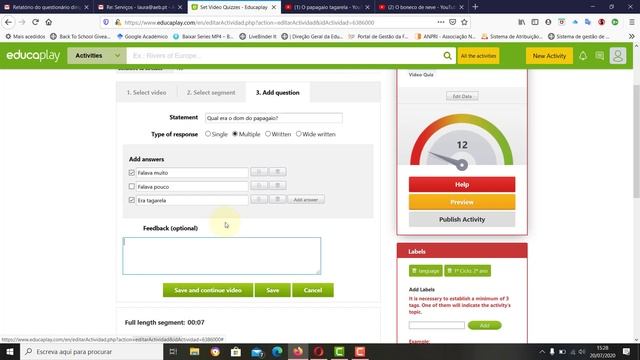Move up the 'Falava muito' answer

(259, 172)
